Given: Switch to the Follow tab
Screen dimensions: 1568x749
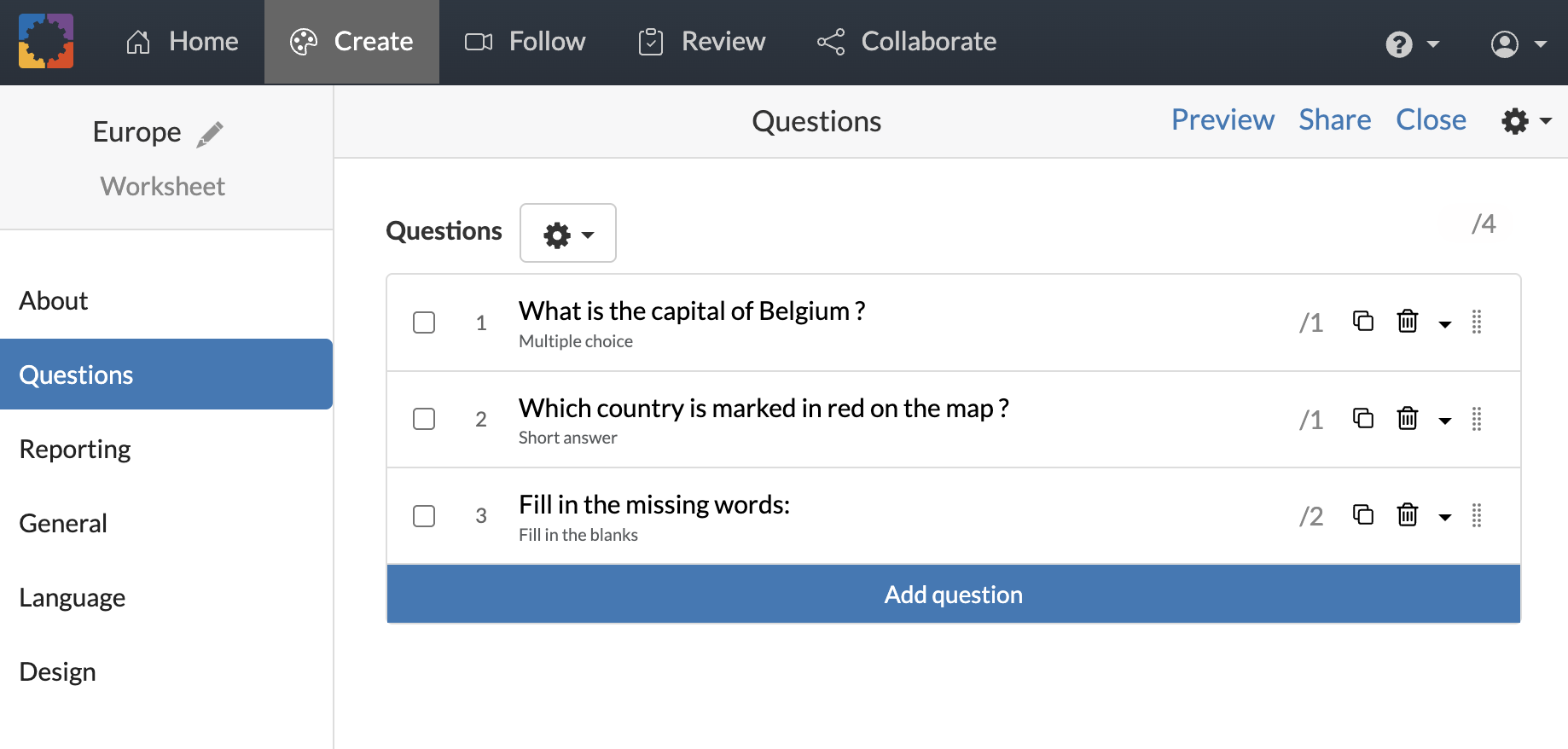Looking at the screenshot, I should point(525,42).
